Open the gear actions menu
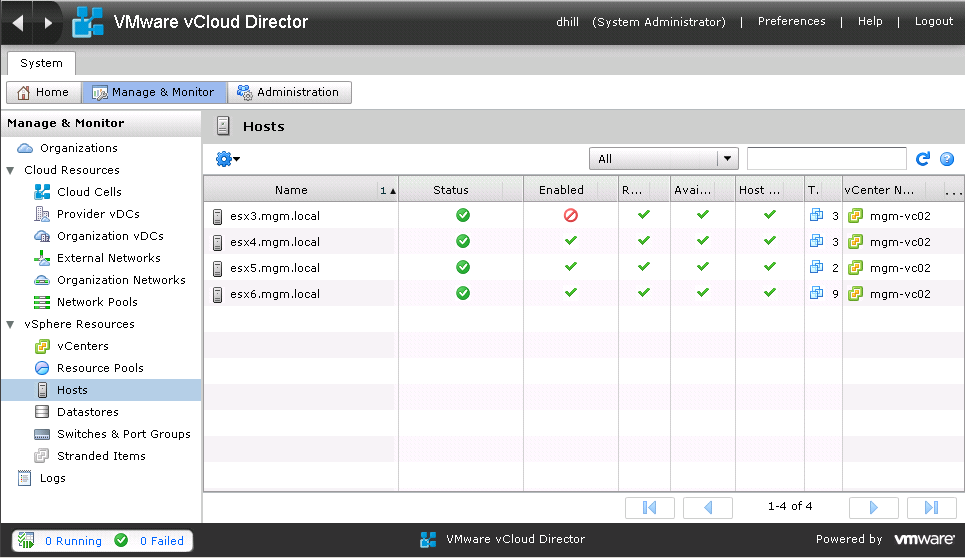The width and height of the screenshot is (965, 558). pyautogui.click(x=227, y=159)
